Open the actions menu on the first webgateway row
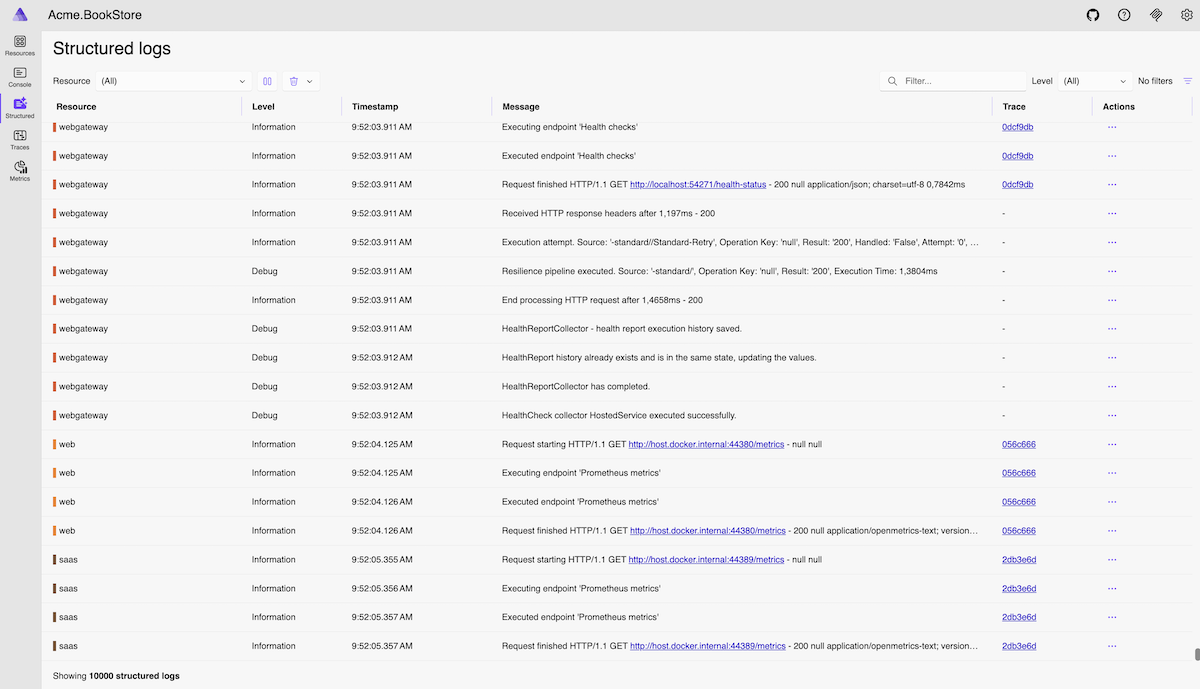1200x689 pixels. point(1112,127)
